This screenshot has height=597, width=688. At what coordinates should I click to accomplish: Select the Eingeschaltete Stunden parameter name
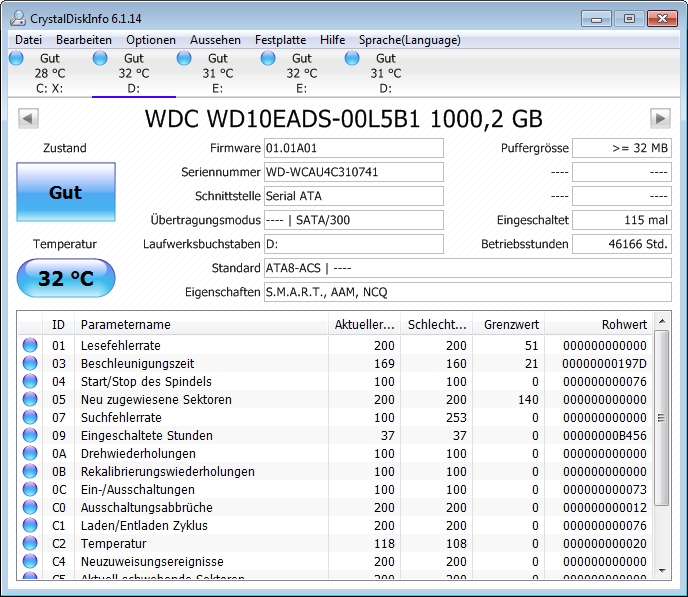pyautogui.click(x=147, y=436)
